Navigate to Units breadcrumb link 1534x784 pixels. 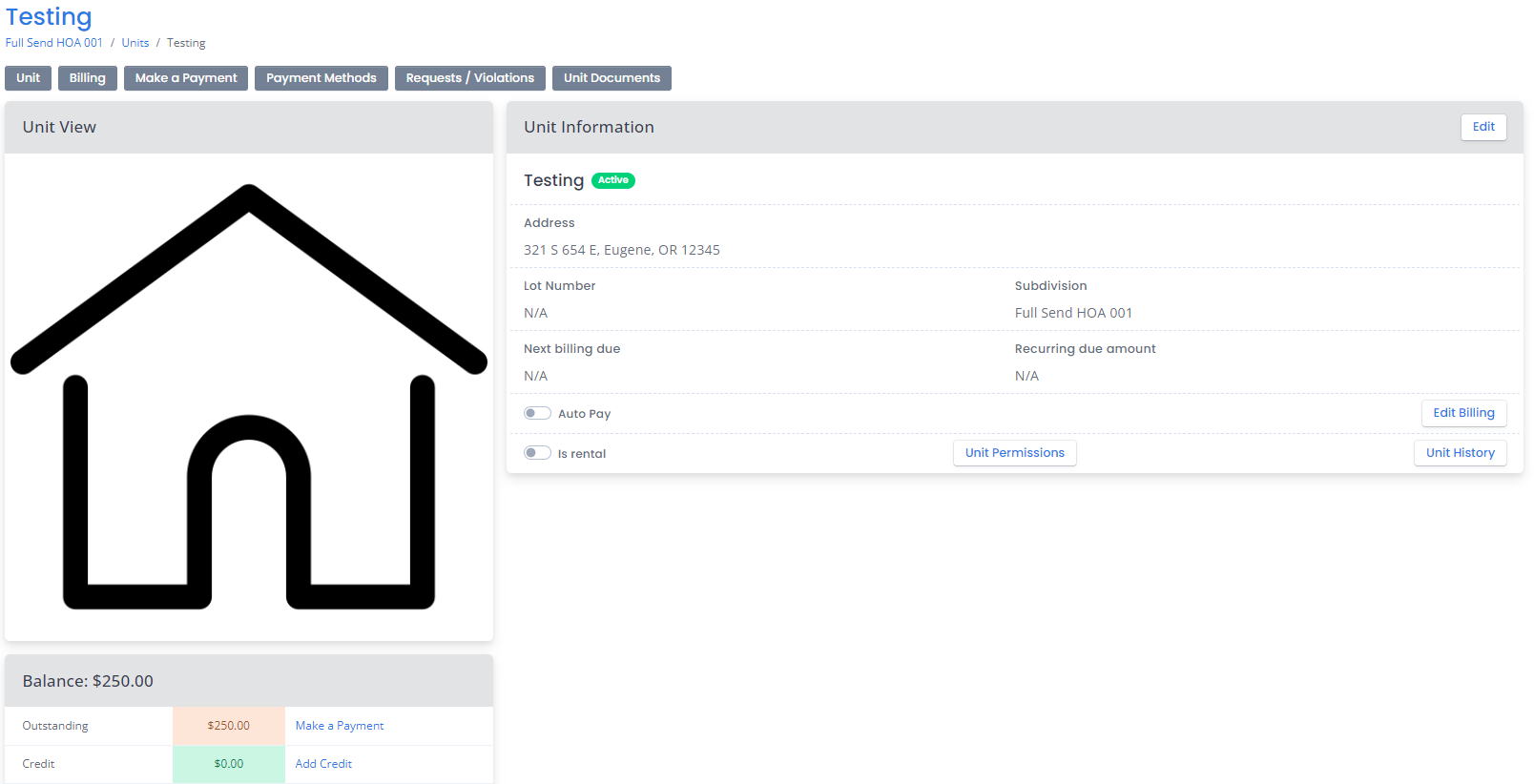click(135, 43)
